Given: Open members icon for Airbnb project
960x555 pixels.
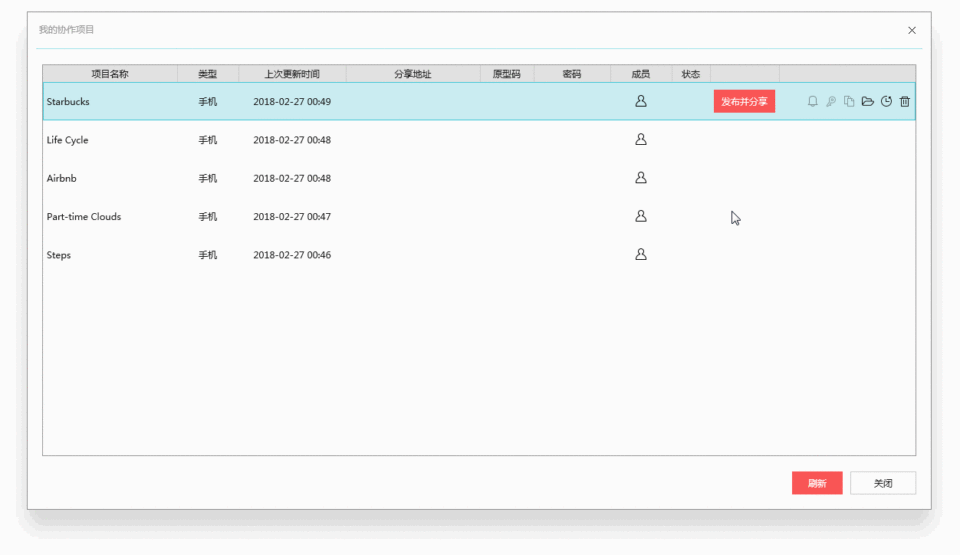Looking at the screenshot, I should [641, 178].
